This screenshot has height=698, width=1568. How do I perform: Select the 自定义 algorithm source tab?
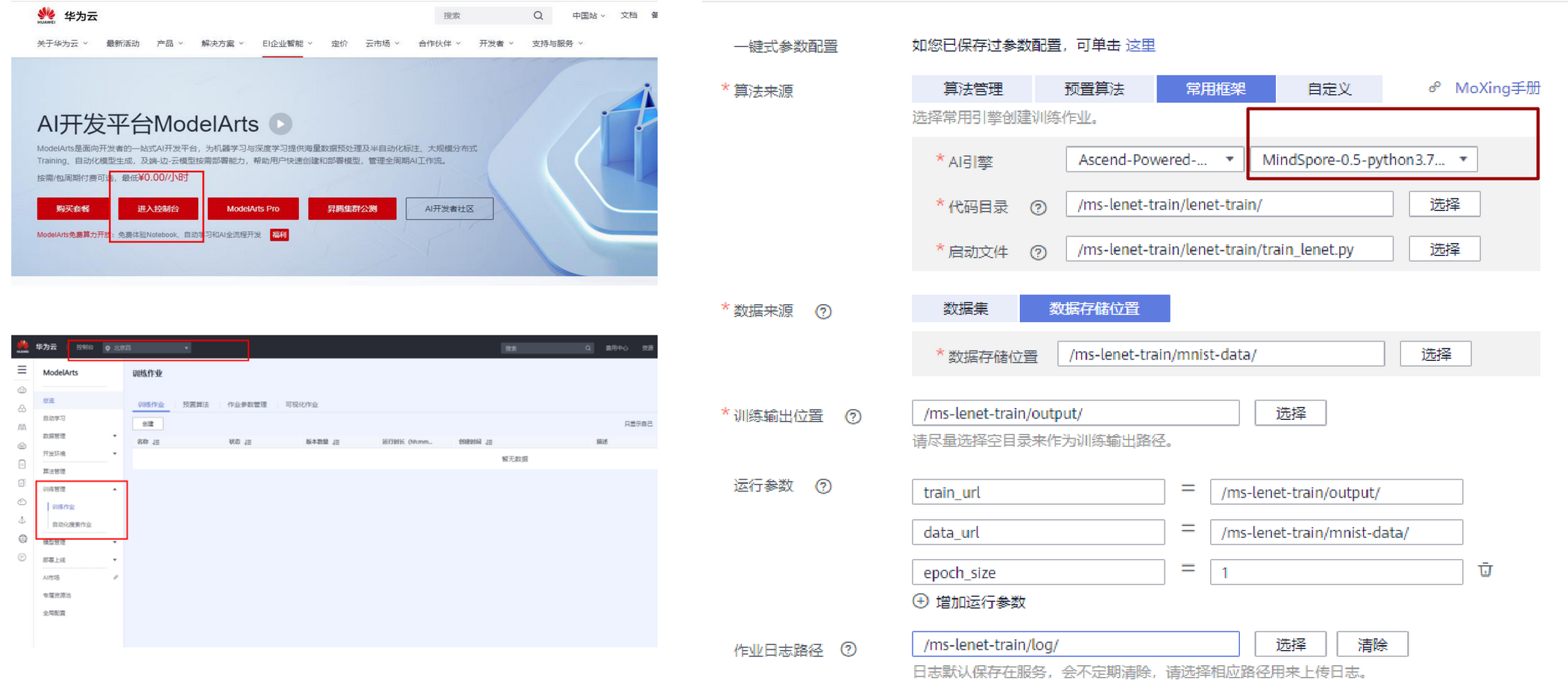(x=1329, y=89)
